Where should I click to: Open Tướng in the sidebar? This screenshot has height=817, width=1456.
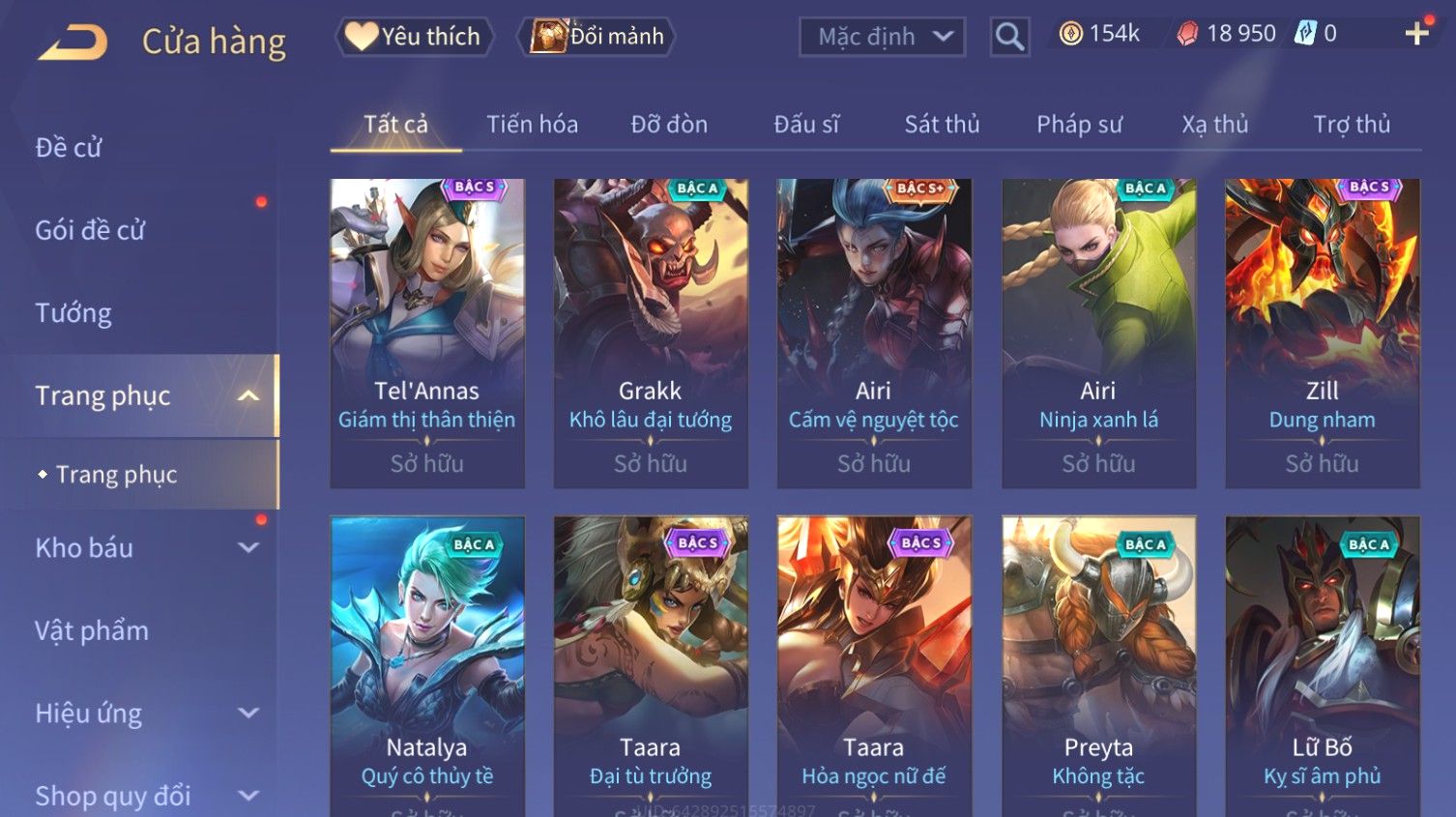click(73, 313)
